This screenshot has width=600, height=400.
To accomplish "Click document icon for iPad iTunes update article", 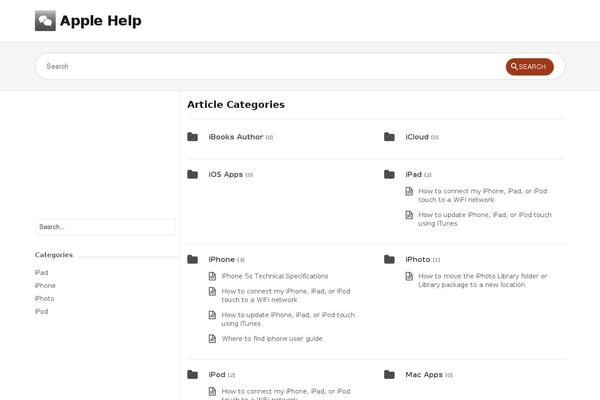I will pos(409,215).
